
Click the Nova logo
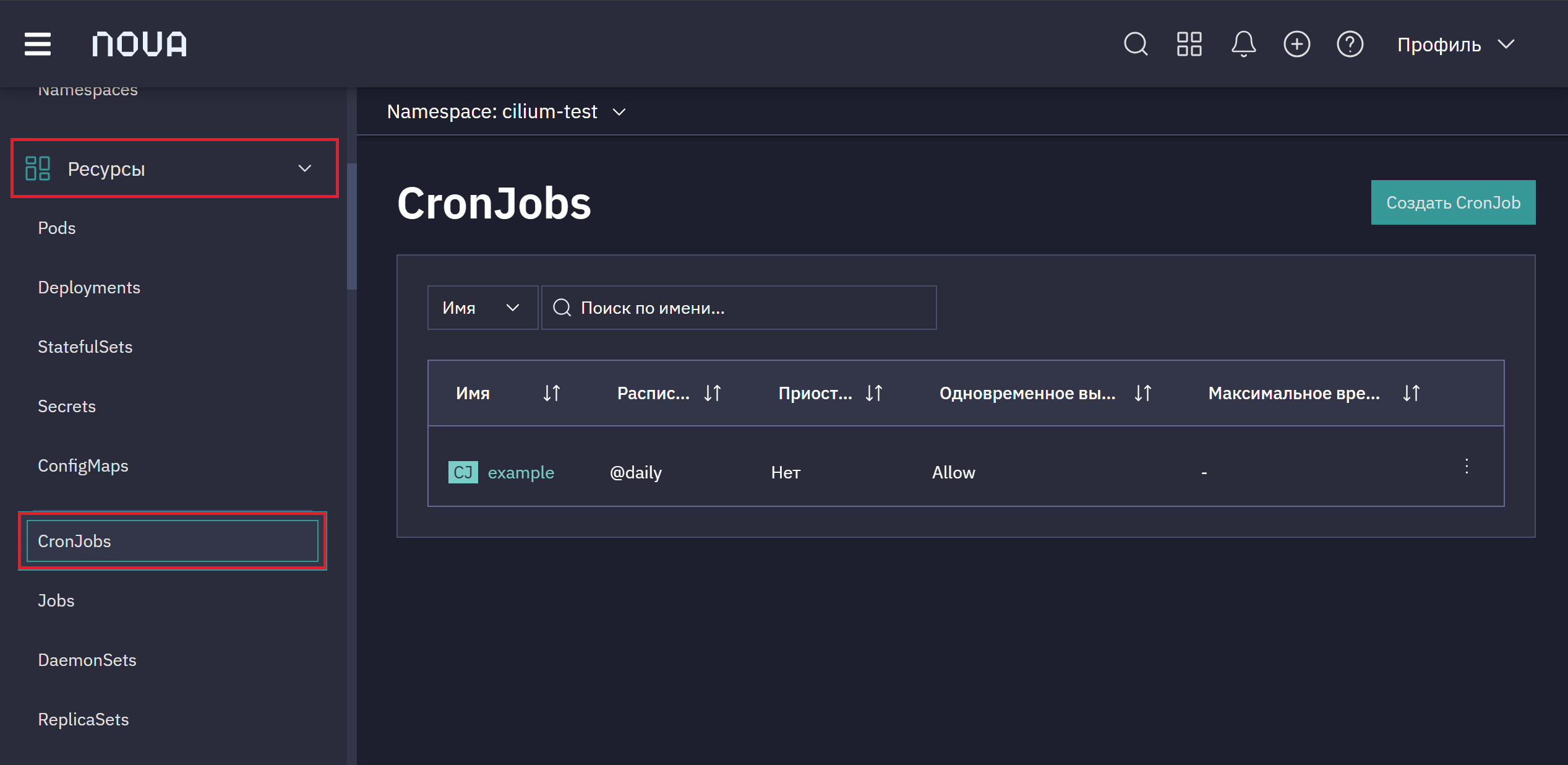tap(140, 44)
